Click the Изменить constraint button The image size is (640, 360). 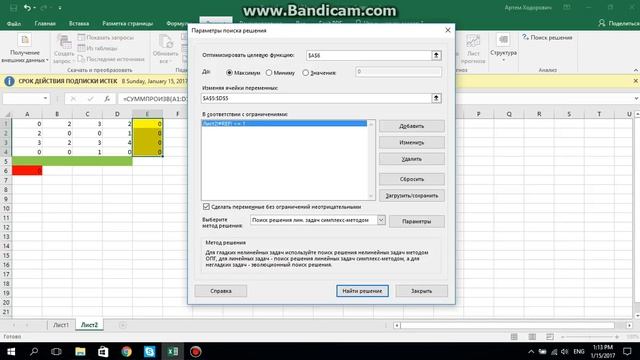click(411, 142)
